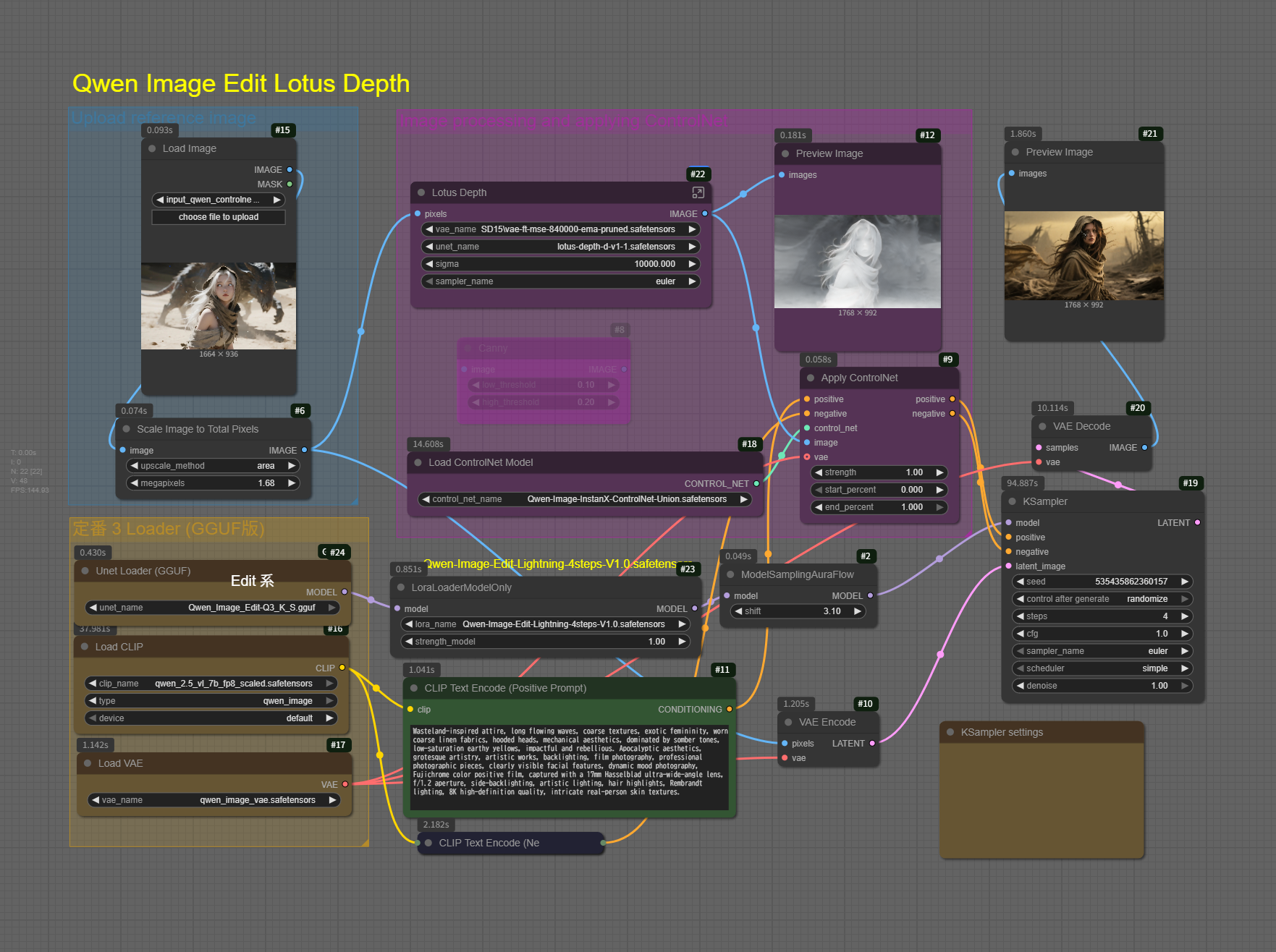Open the KSampler scheduler dropdown
Image resolution: width=1276 pixels, height=952 pixels.
[x=1102, y=668]
